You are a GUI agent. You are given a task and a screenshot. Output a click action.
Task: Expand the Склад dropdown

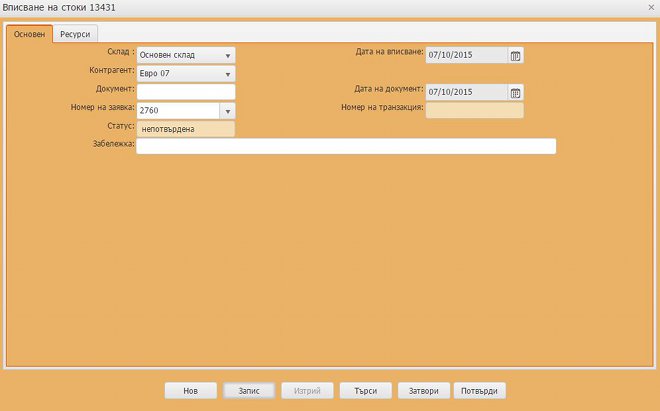[x=227, y=56]
